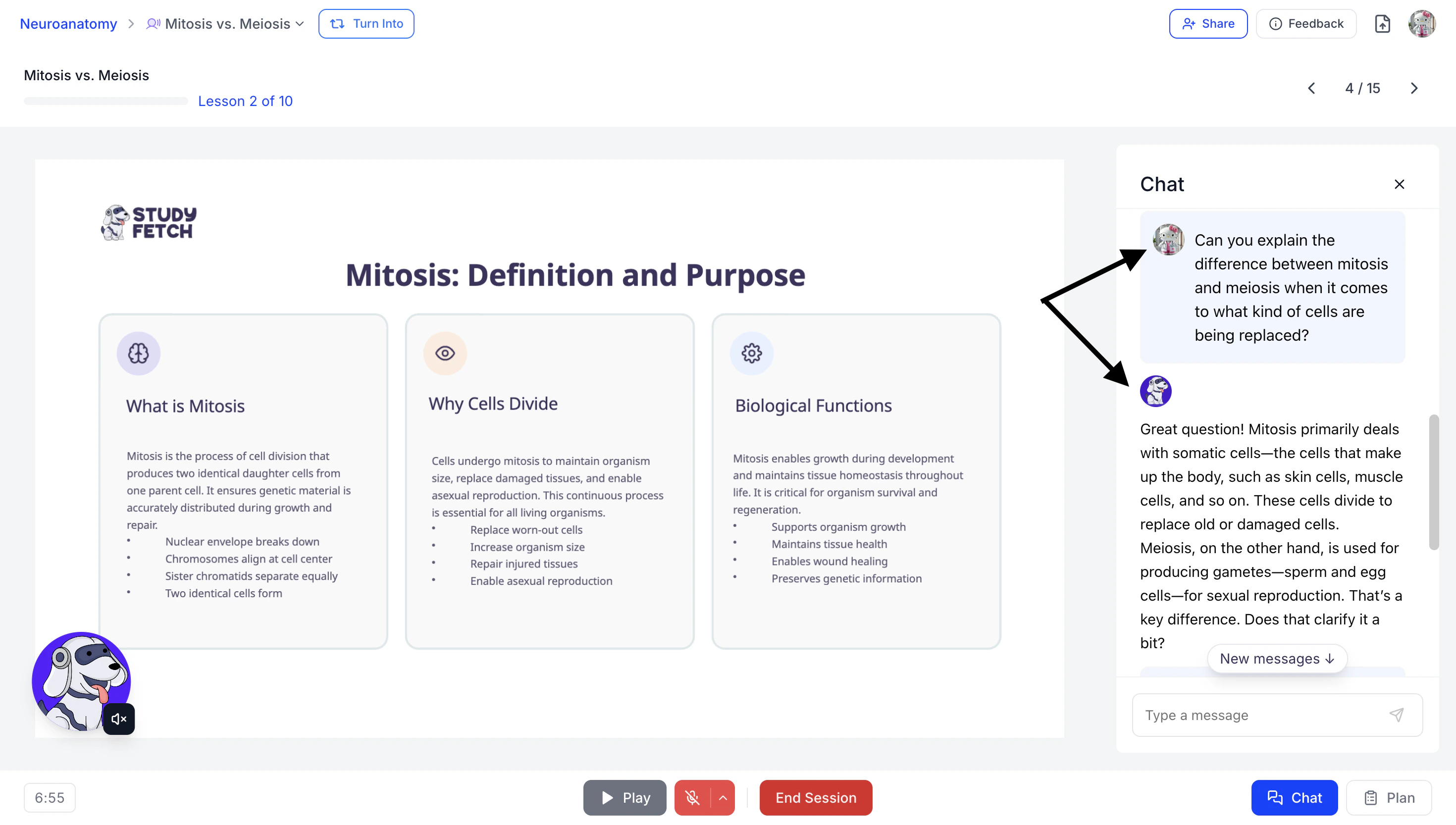The width and height of the screenshot is (1456, 825).
Task: Close the Chat panel
Action: pos(1399,184)
